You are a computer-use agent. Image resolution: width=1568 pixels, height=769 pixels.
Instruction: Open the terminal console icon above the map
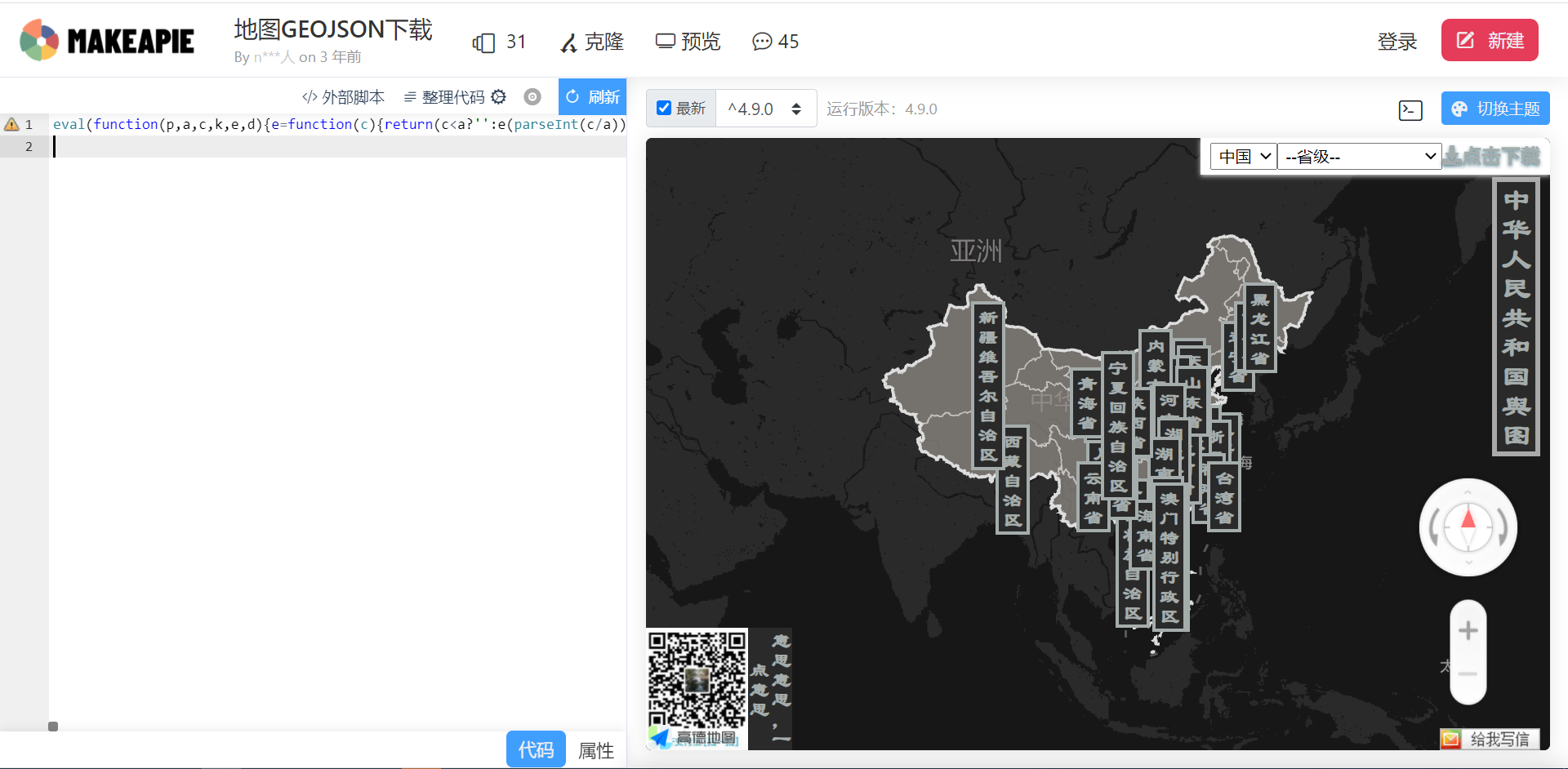click(1410, 110)
